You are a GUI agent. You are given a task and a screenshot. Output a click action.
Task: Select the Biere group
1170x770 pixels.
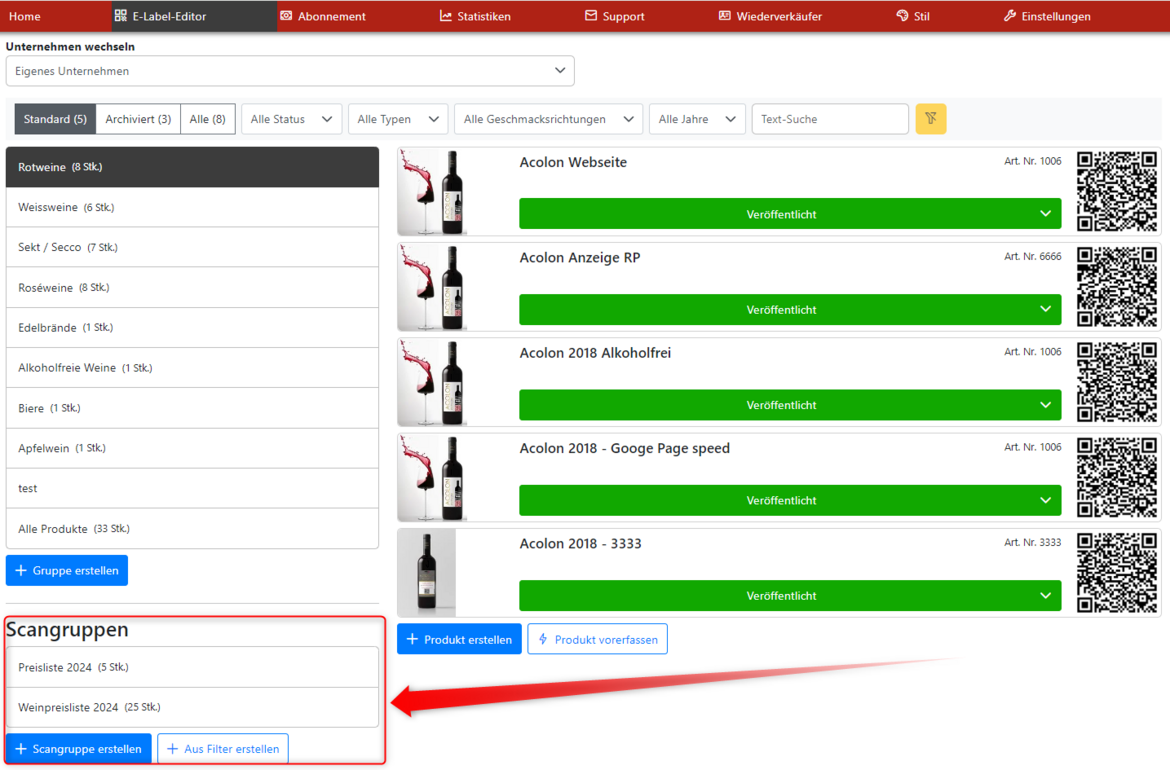[193, 408]
